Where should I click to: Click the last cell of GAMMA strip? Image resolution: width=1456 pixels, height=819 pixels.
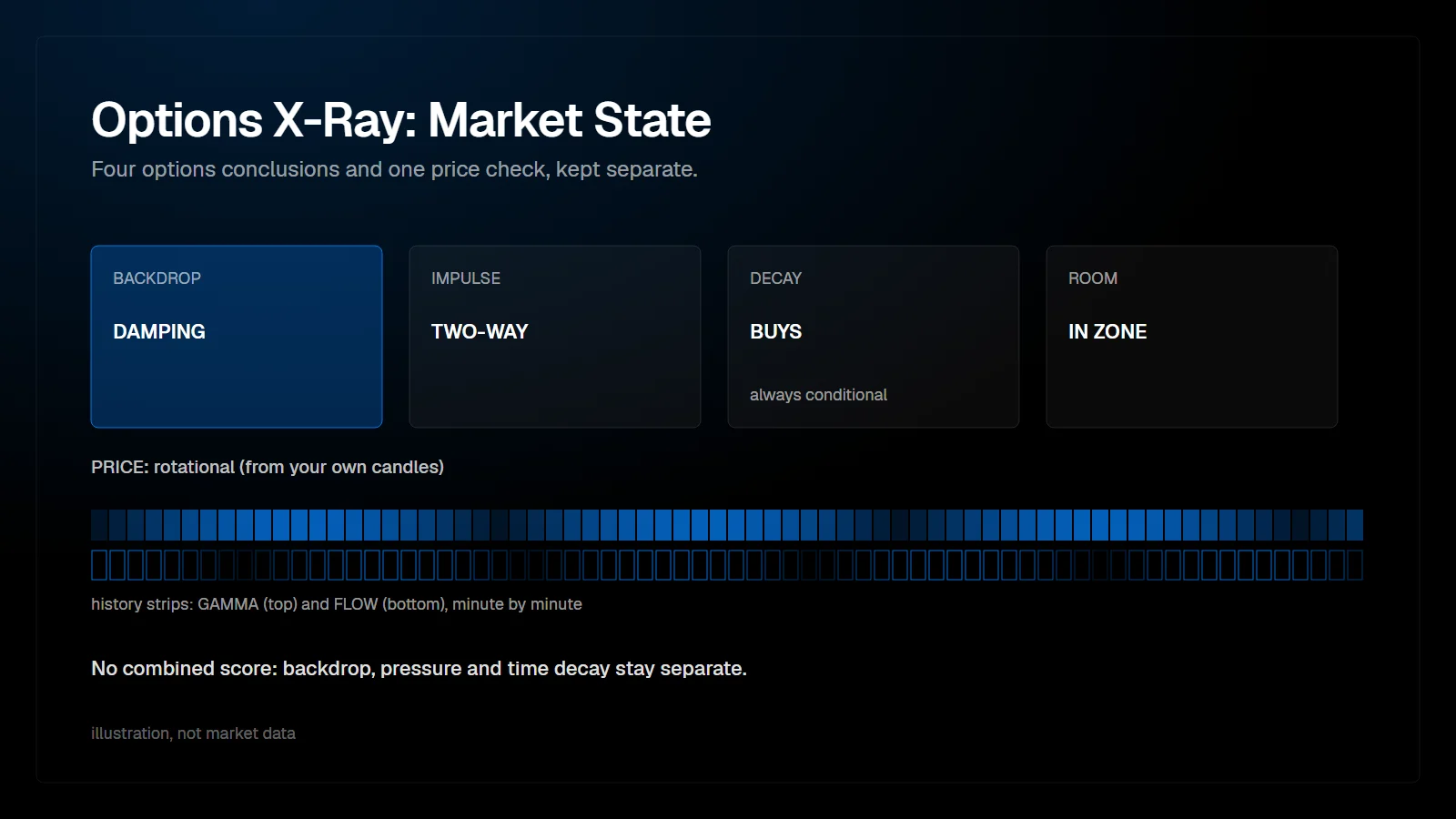(x=1355, y=525)
